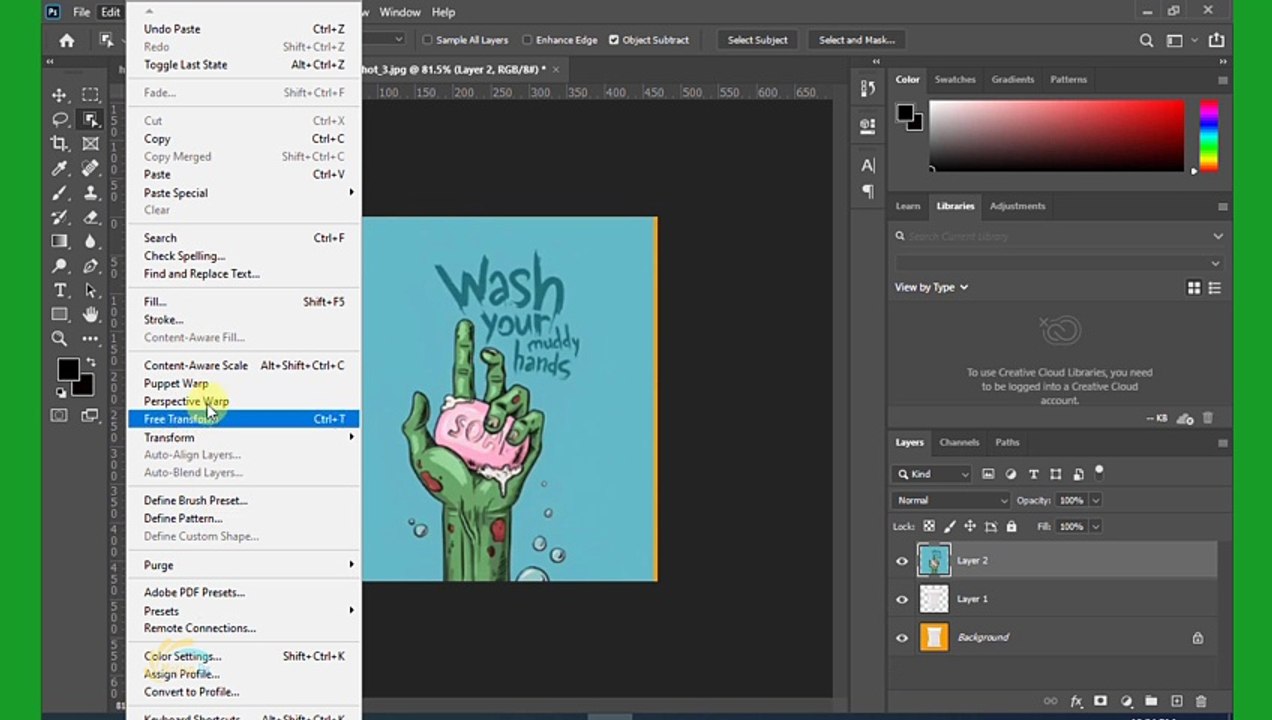Select the Eraser tool

(x=90, y=217)
